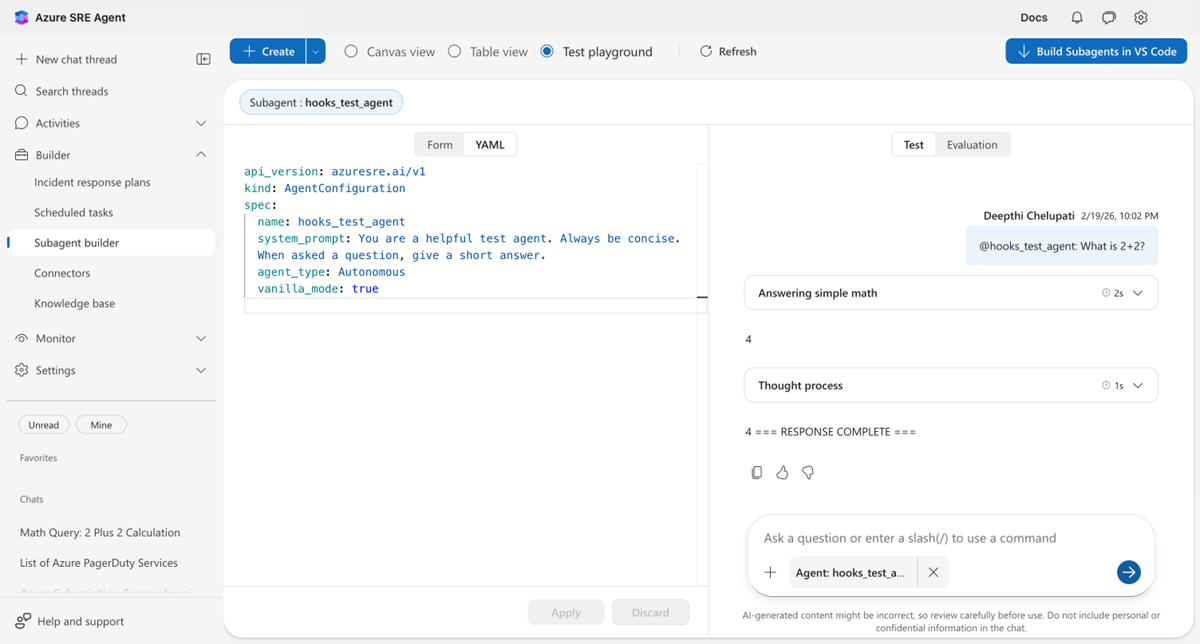Screen dimensions: 1200x644
Task: Click the Refresh button
Action: [727, 52]
